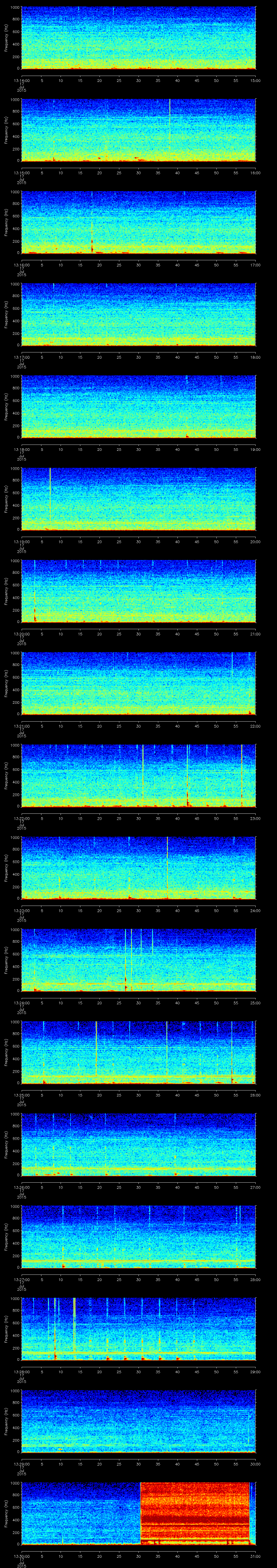The image size is (277, 1568).
Task: Click the 13:24:00 start time label
Action: pyautogui.click(x=21, y=1003)
